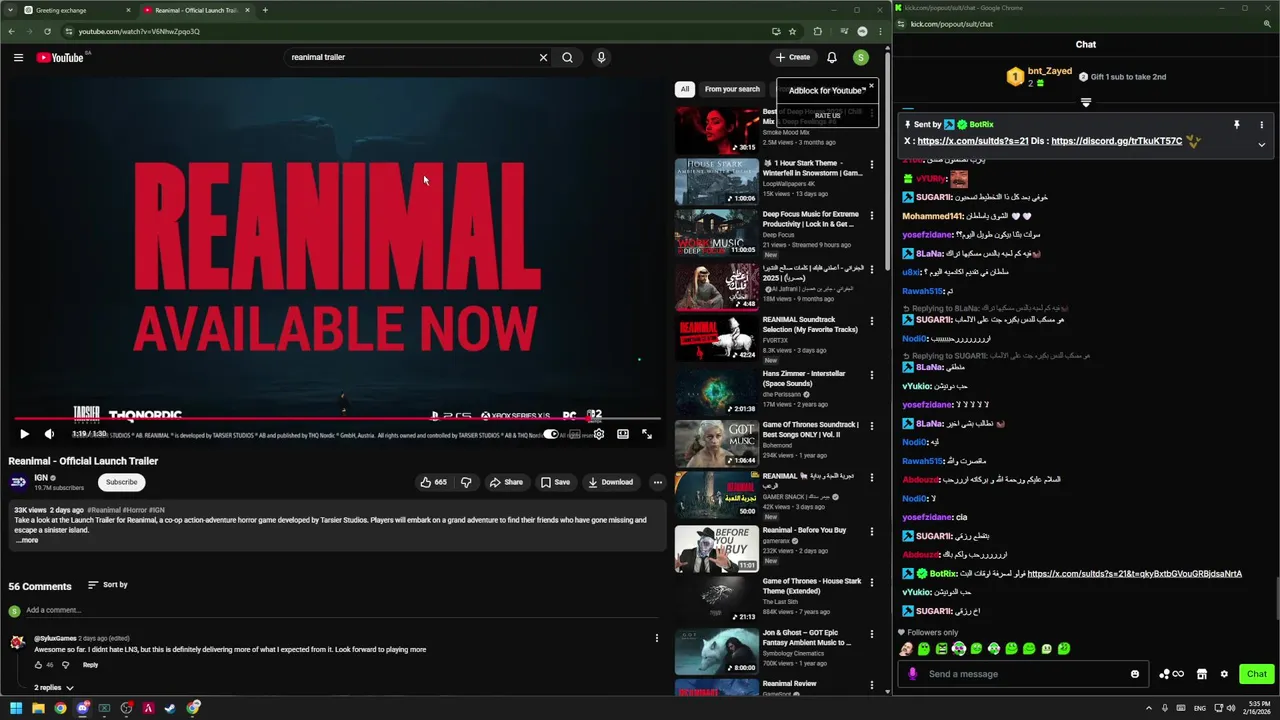Open the IGN channel avatar
The height and width of the screenshot is (720, 1280).
[18, 482]
